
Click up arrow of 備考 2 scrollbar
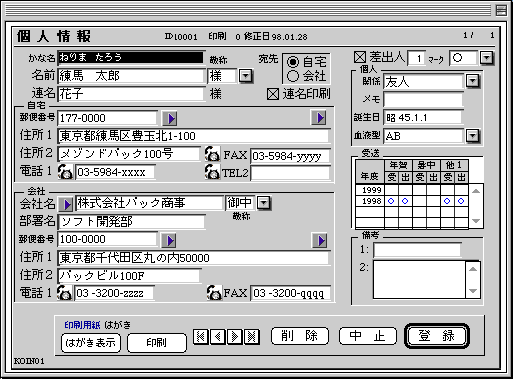click(x=473, y=269)
